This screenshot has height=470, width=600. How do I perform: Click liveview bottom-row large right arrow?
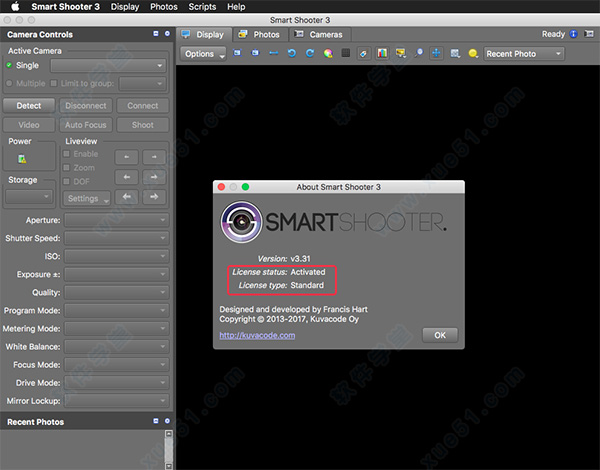click(154, 197)
